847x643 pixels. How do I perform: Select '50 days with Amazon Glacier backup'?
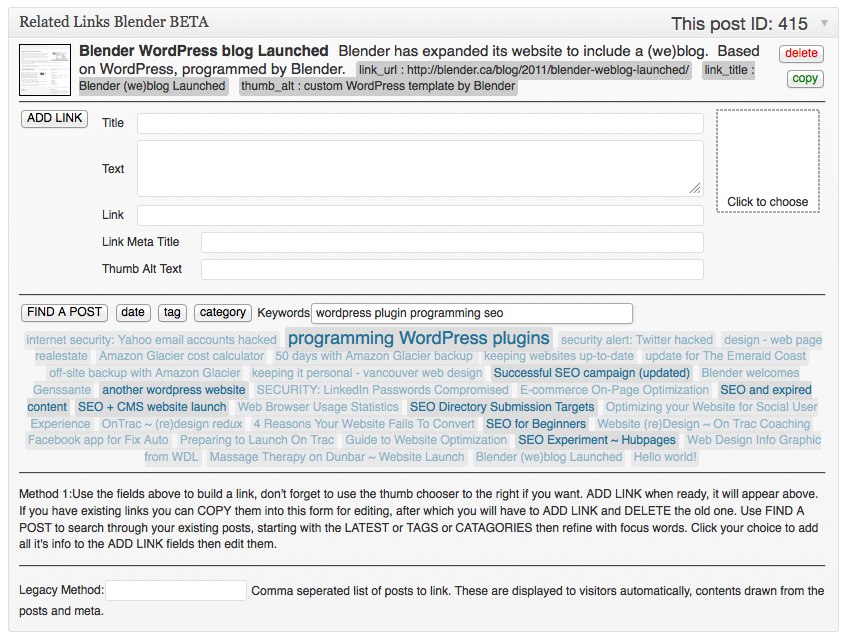[x=374, y=356]
